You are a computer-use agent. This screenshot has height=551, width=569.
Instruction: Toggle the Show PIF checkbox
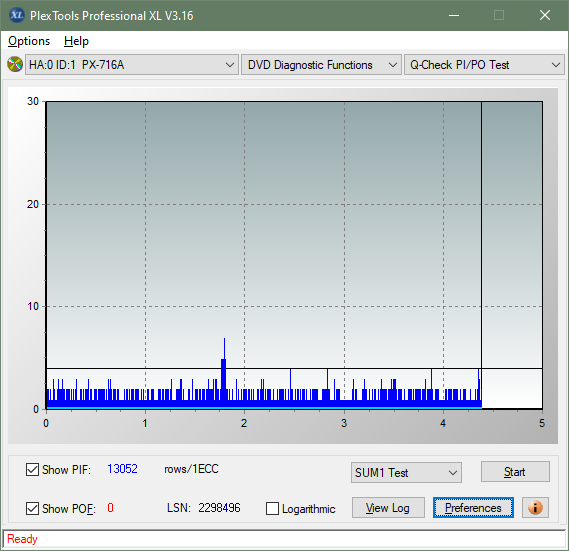pos(32,469)
